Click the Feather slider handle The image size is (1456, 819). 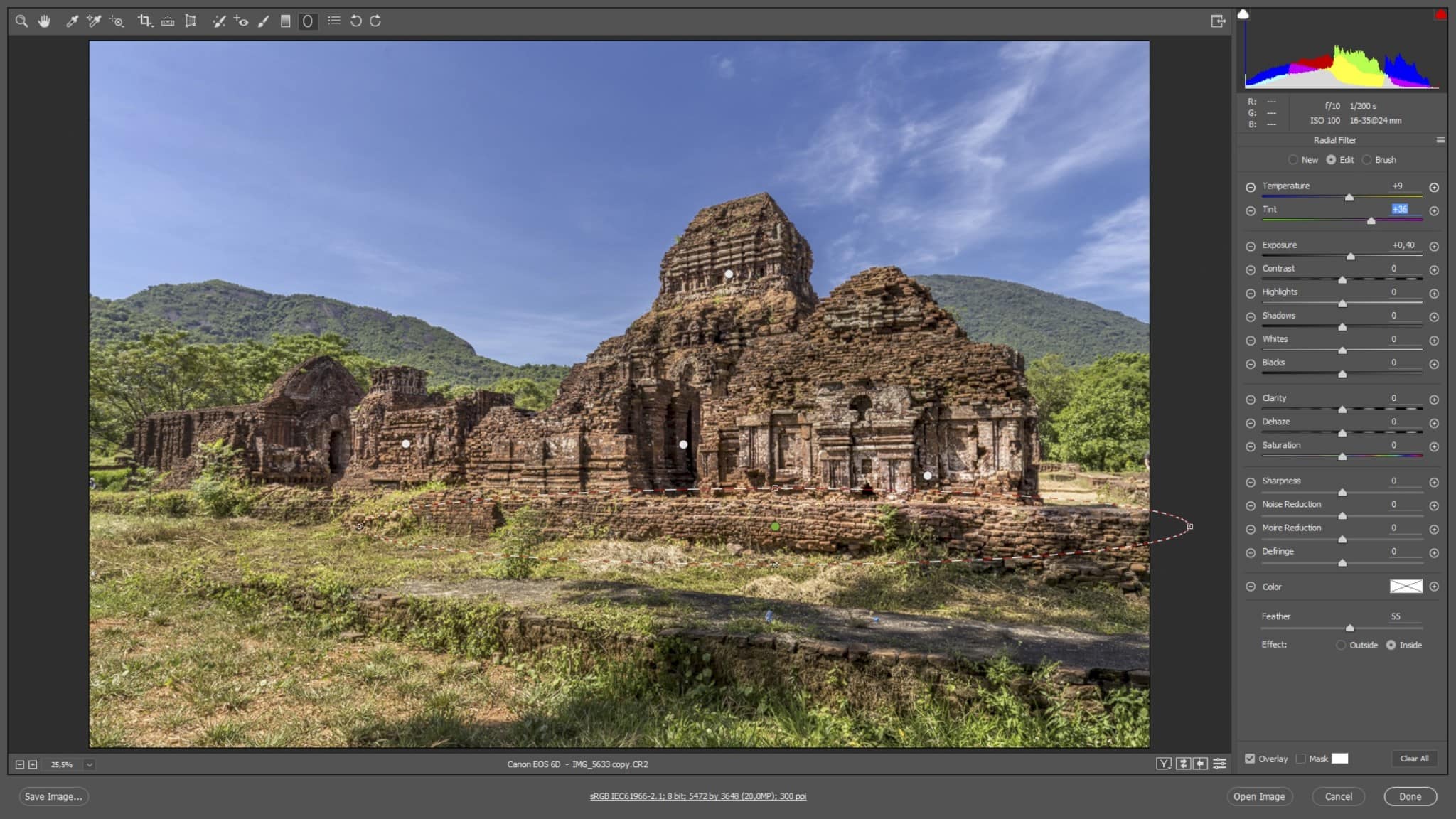pyautogui.click(x=1350, y=628)
